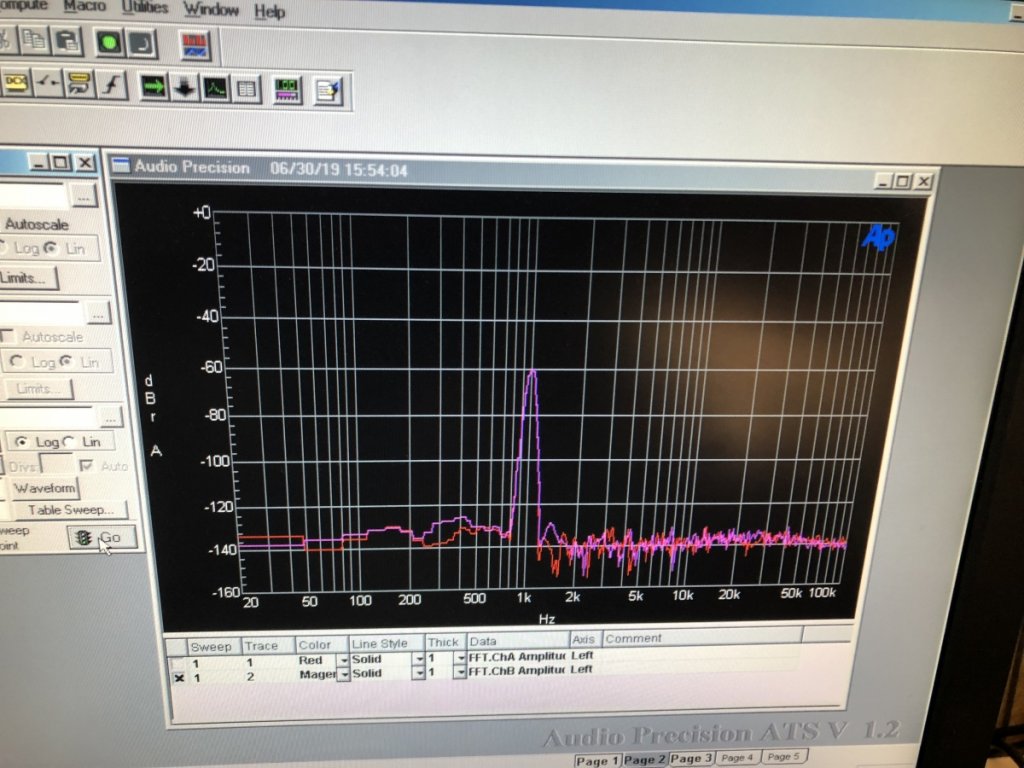Viewport: 1024px width, 768px height.
Task: Open the Line Style dropdown for trace 1
Action: 419,658
